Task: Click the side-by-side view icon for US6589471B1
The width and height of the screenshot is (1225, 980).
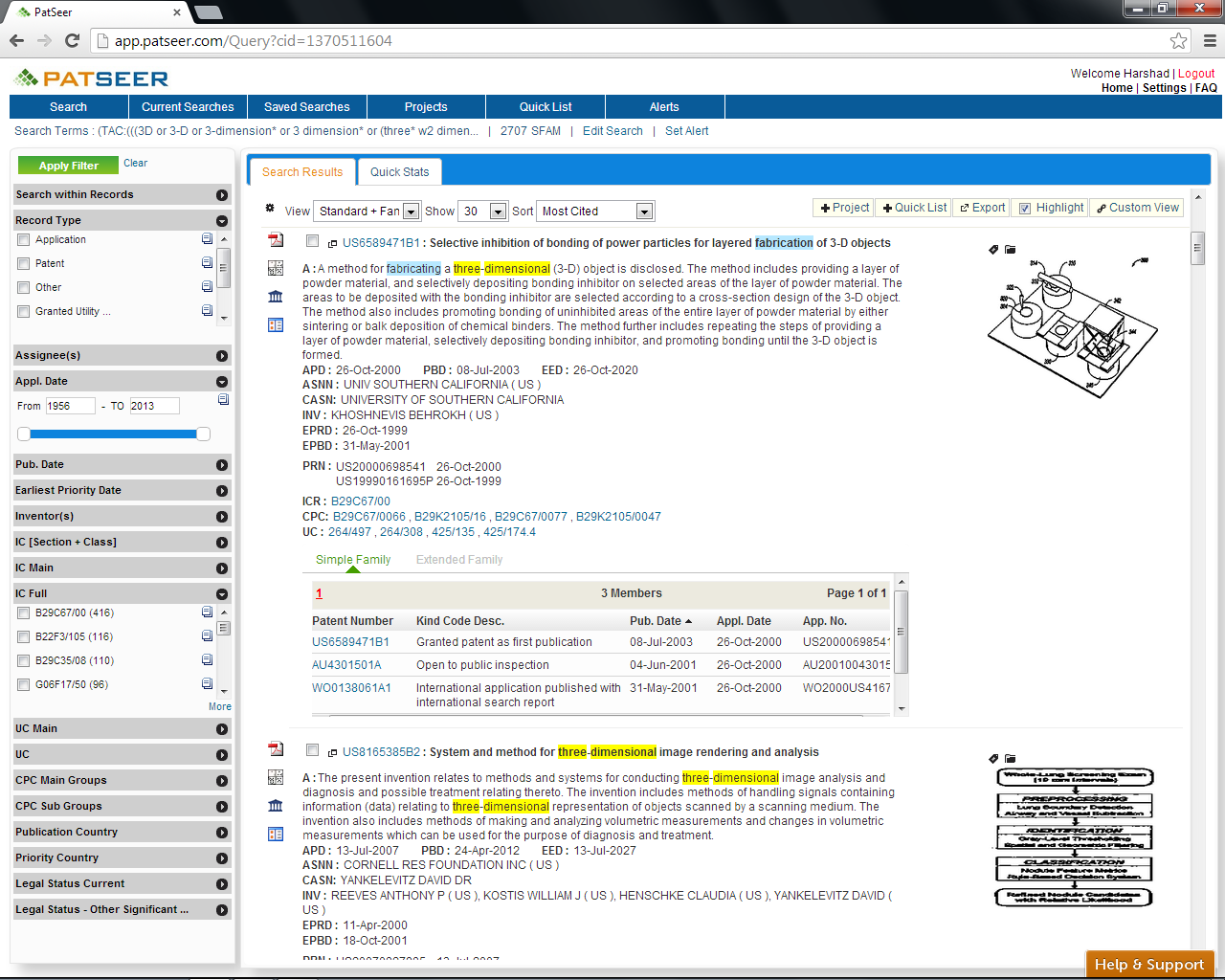Action: click(276, 325)
